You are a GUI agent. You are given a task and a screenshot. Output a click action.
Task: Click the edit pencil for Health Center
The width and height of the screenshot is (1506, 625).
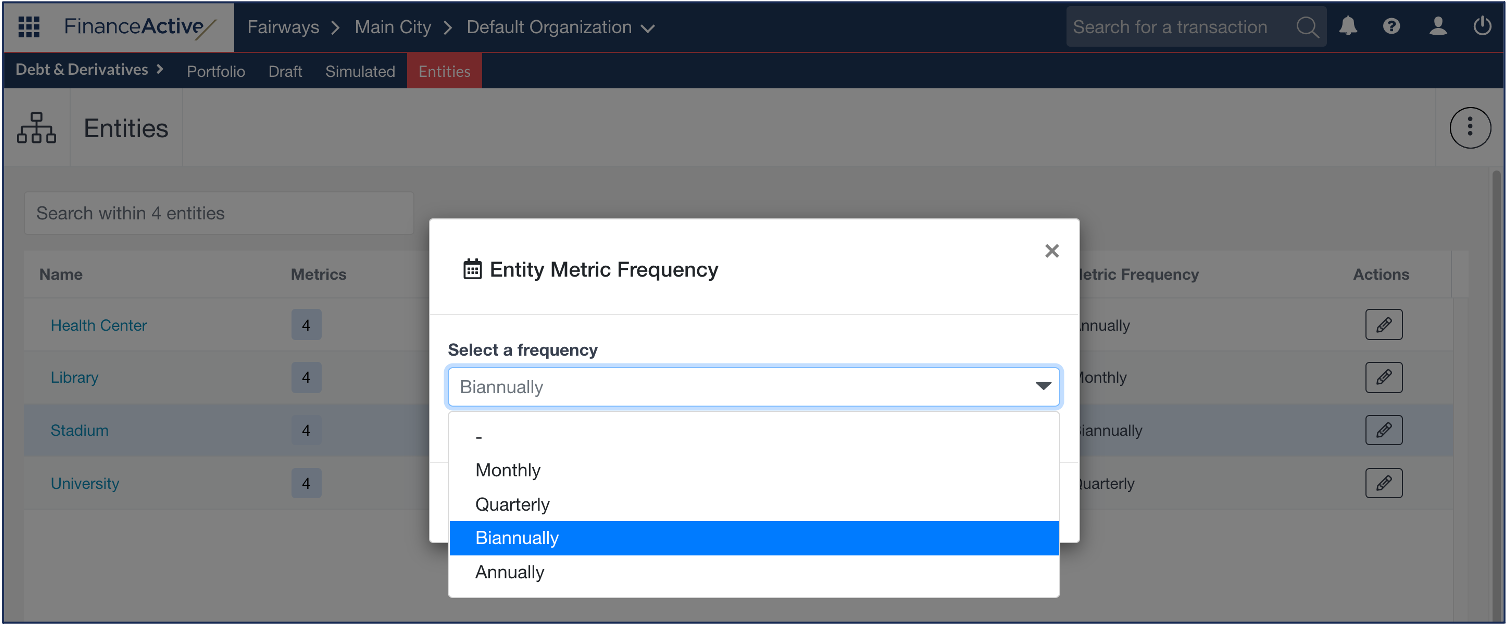(x=1383, y=325)
